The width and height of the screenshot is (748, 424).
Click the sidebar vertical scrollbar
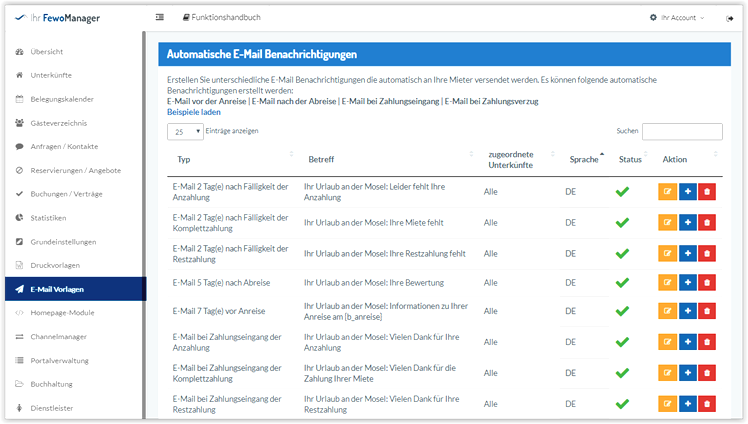point(143,200)
